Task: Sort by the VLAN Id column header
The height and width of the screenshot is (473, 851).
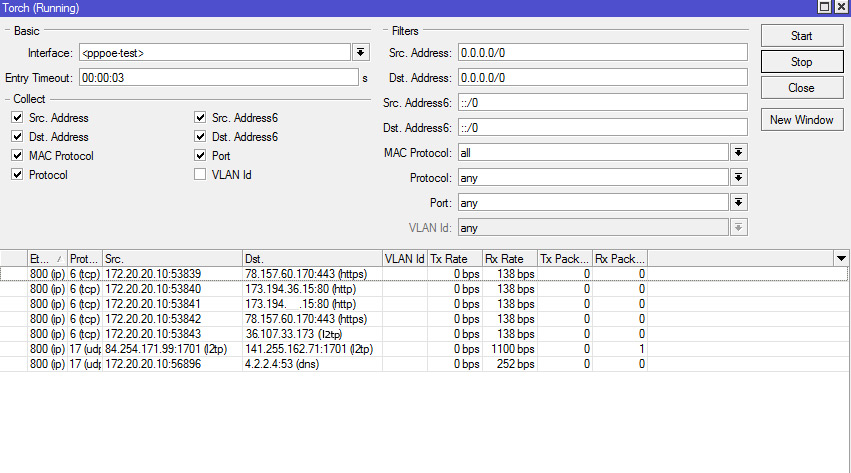Action: 405,259
